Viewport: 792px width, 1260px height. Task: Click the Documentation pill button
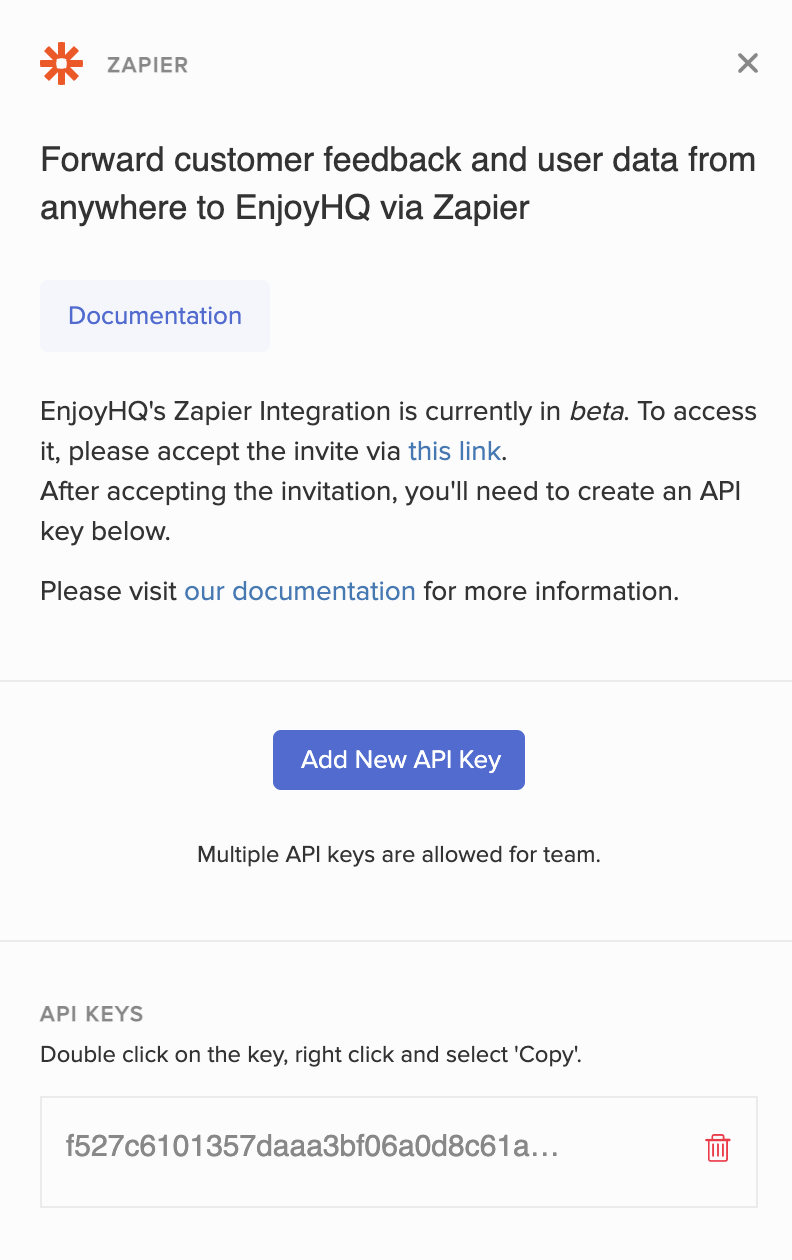pos(154,315)
